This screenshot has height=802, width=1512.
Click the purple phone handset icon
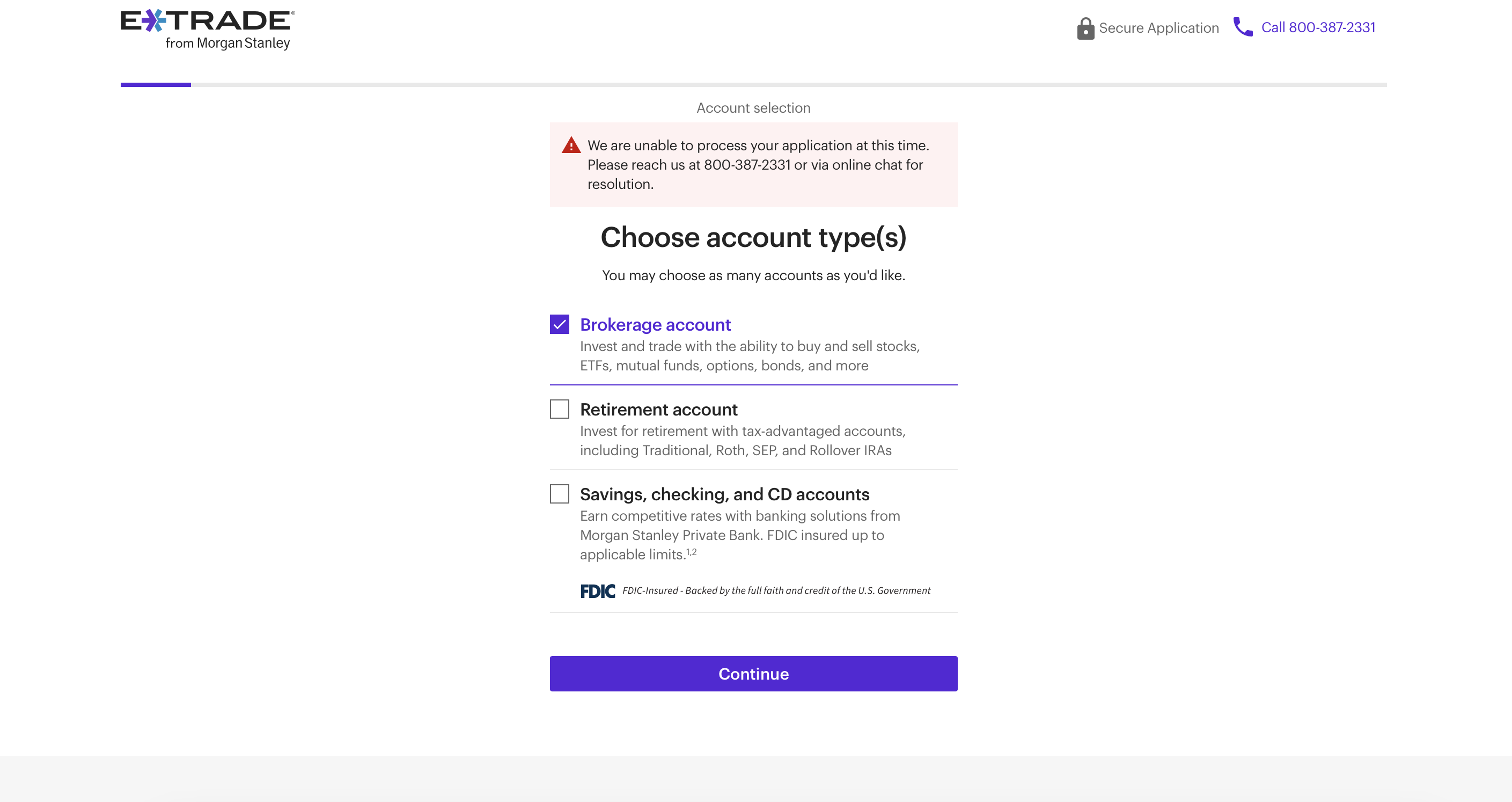1243,27
